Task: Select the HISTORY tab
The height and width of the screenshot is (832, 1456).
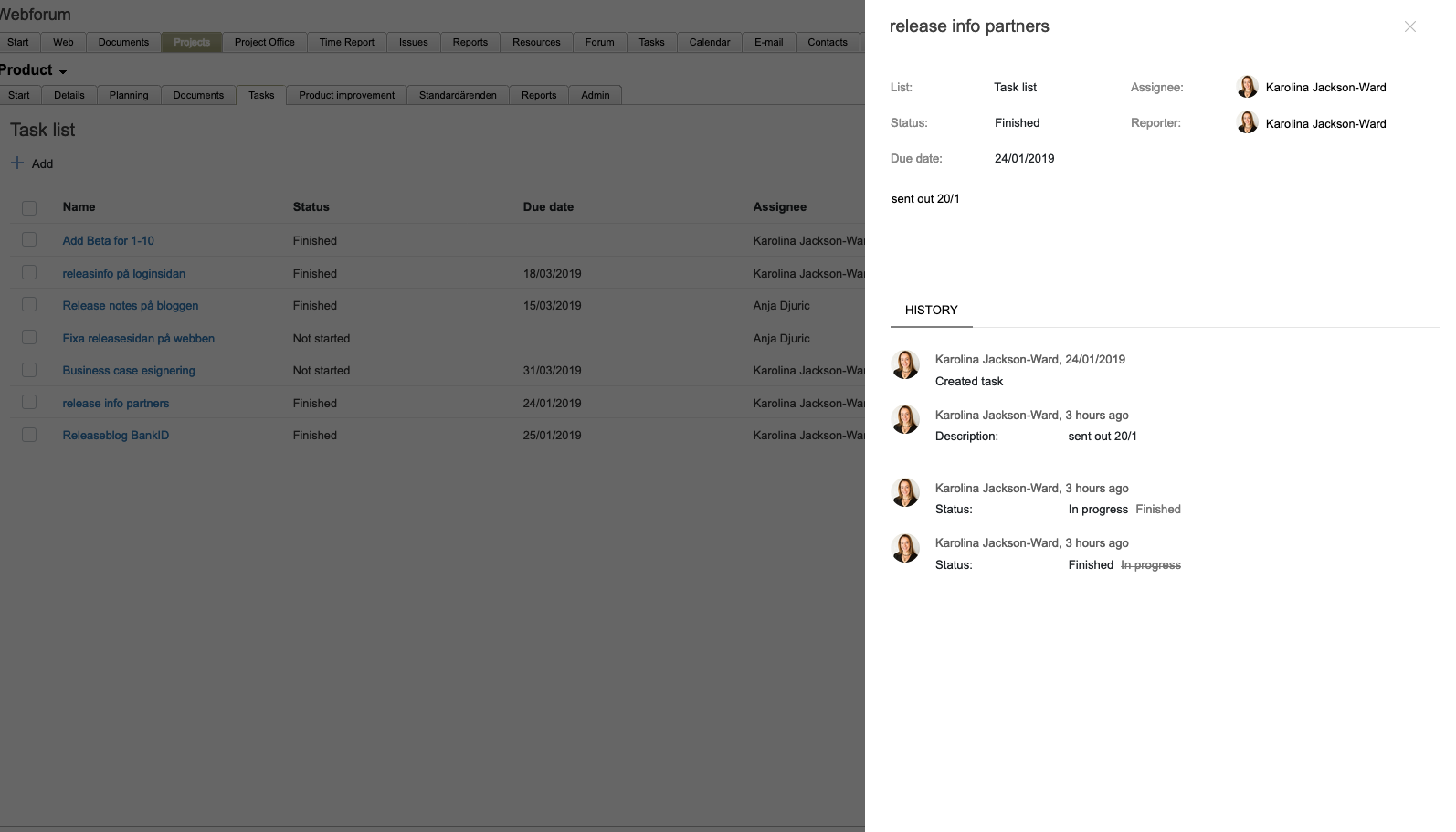Action: click(932, 310)
